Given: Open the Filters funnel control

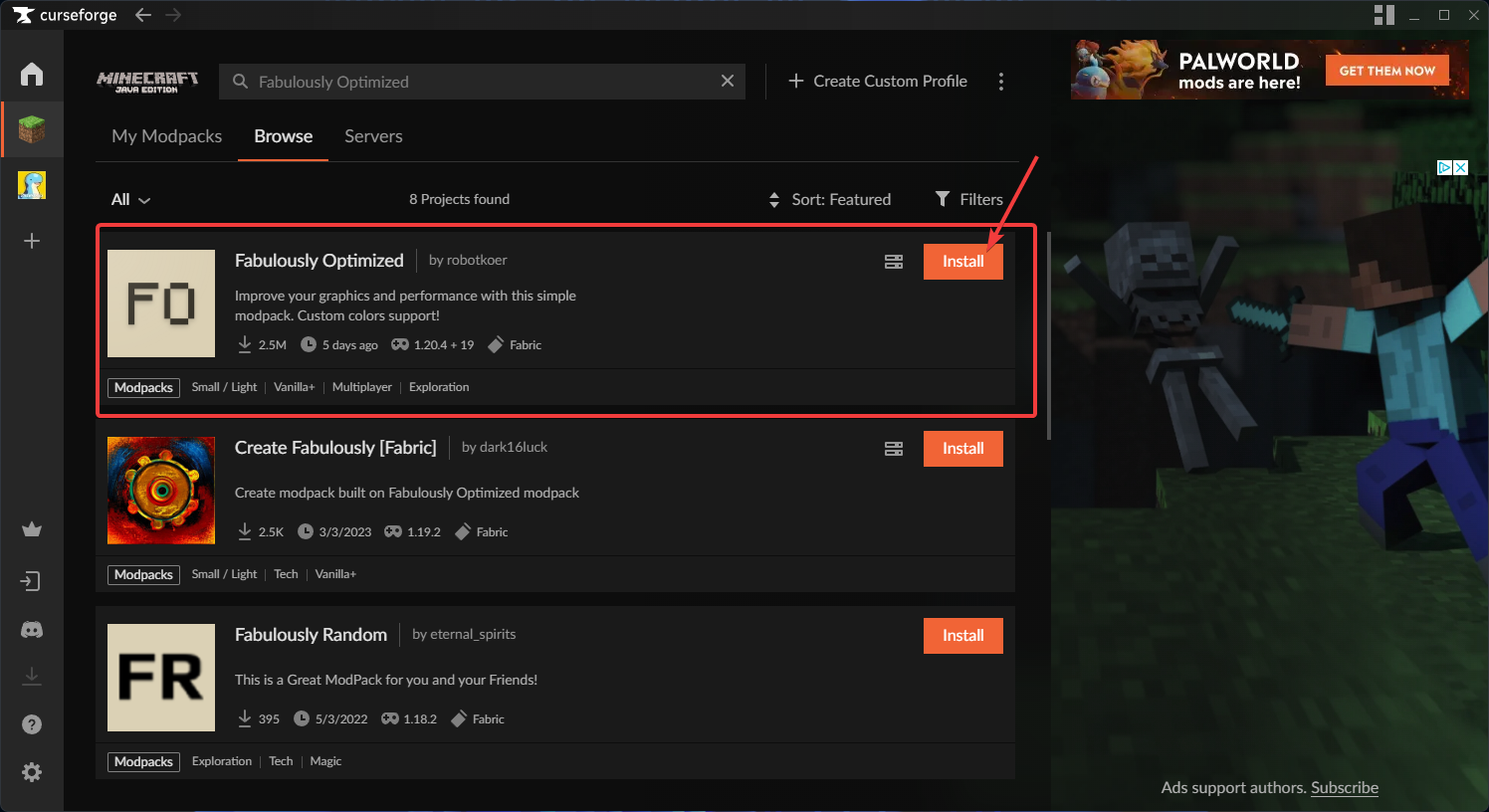Looking at the screenshot, I should coord(968,199).
